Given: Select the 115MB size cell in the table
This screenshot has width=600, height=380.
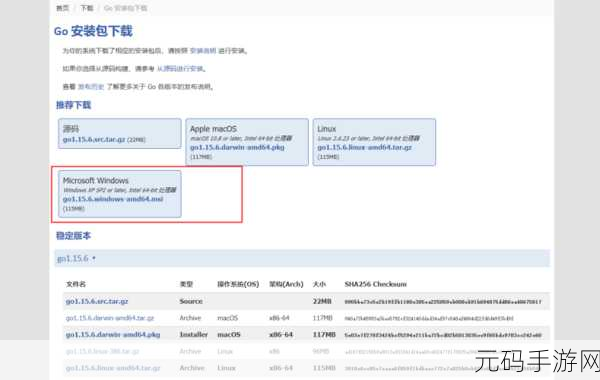Looking at the screenshot, I should tap(324, 368).
